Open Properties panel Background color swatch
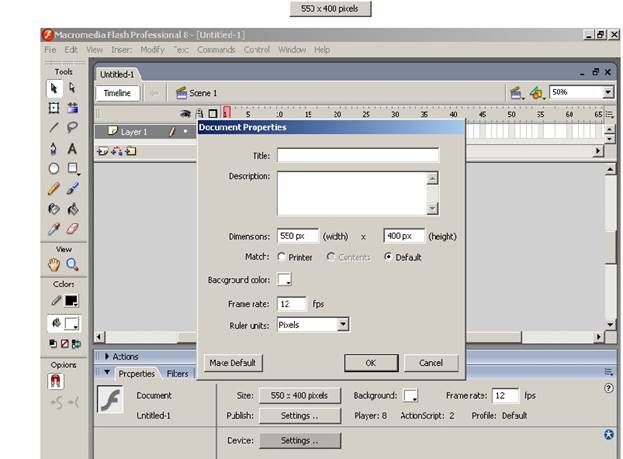The height and width of the screenshot is (459, 623). (410, 395)
